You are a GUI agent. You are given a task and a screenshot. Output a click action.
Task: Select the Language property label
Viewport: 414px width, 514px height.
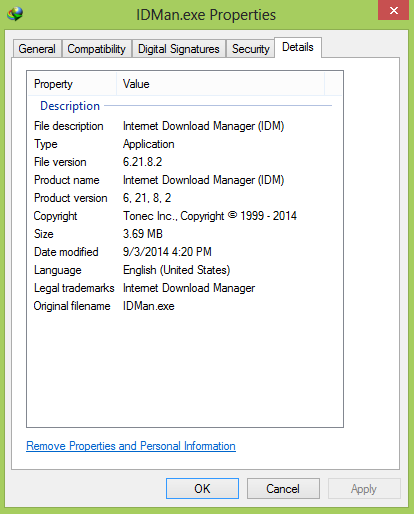(x=58, y=270)
